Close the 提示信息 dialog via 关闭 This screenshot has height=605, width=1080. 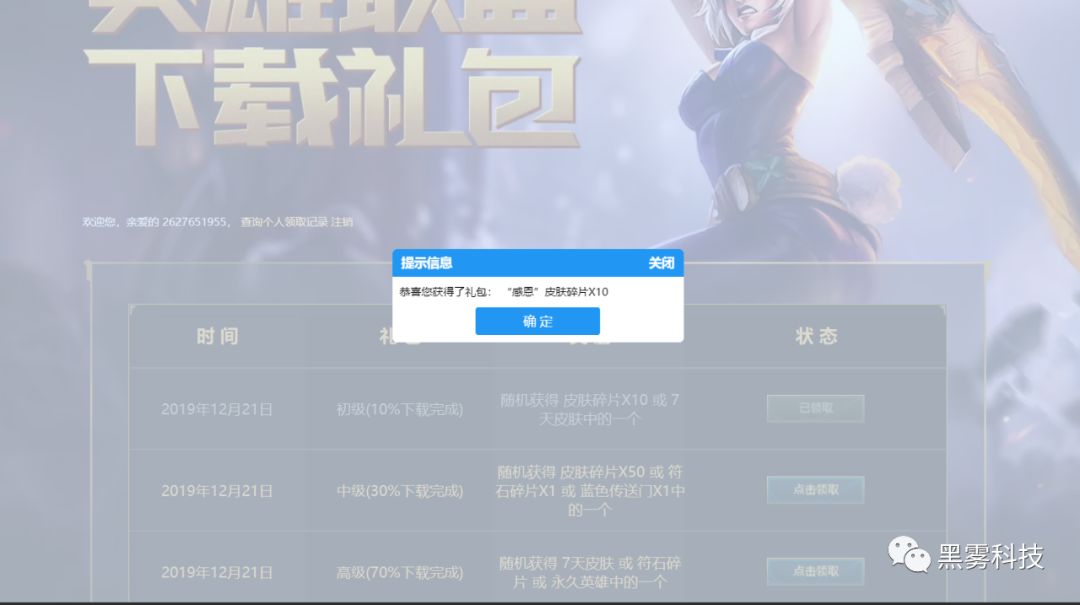tap(661, 263)
